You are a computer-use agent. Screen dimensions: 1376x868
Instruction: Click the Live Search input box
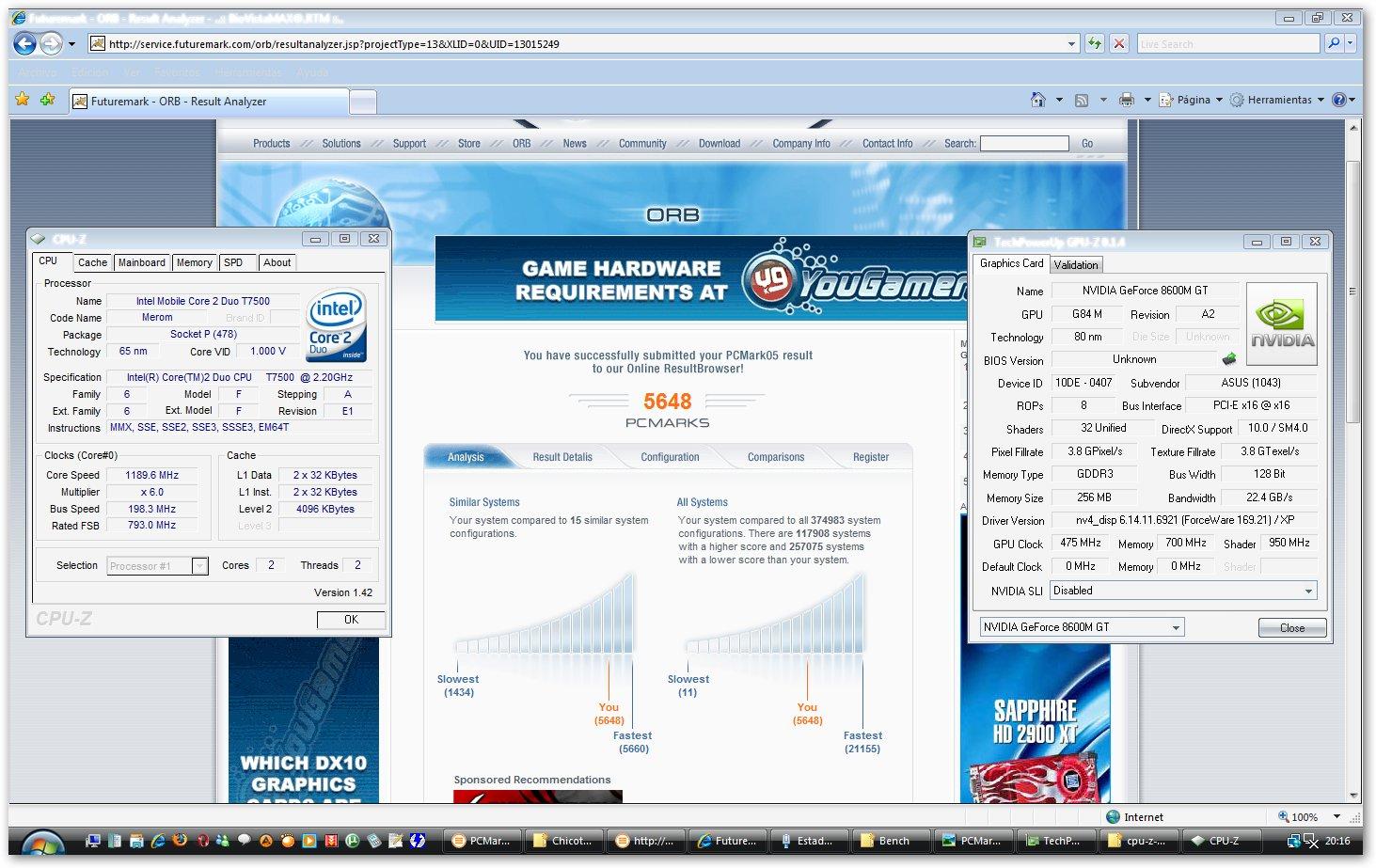(x=1228, y=43)
